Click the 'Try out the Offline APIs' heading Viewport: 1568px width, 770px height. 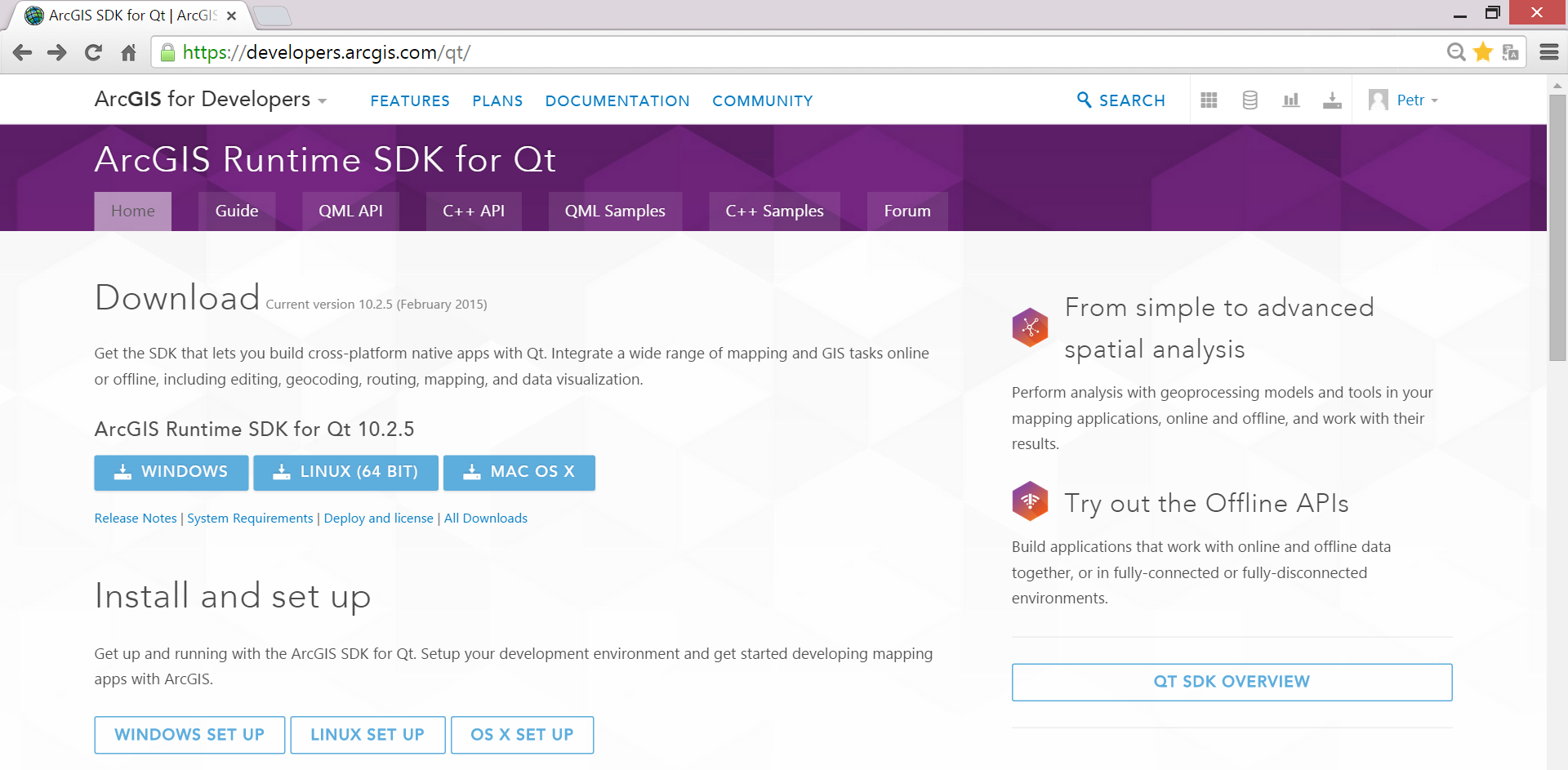[1206, 504]
